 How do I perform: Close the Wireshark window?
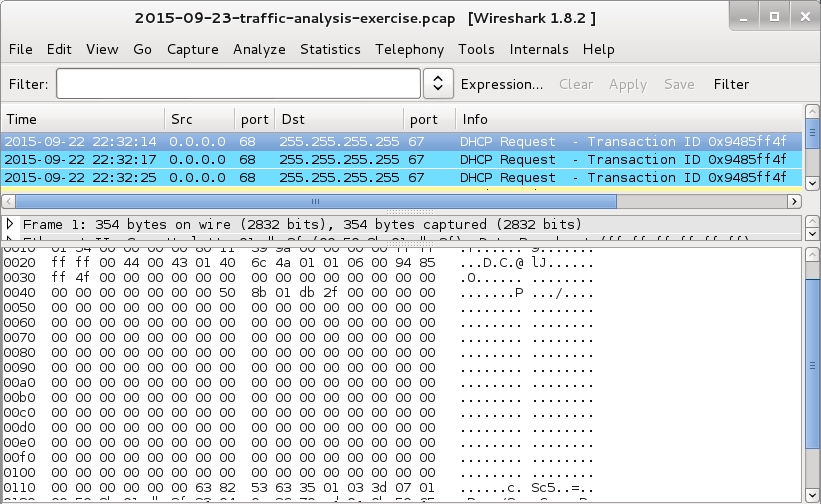805,17
